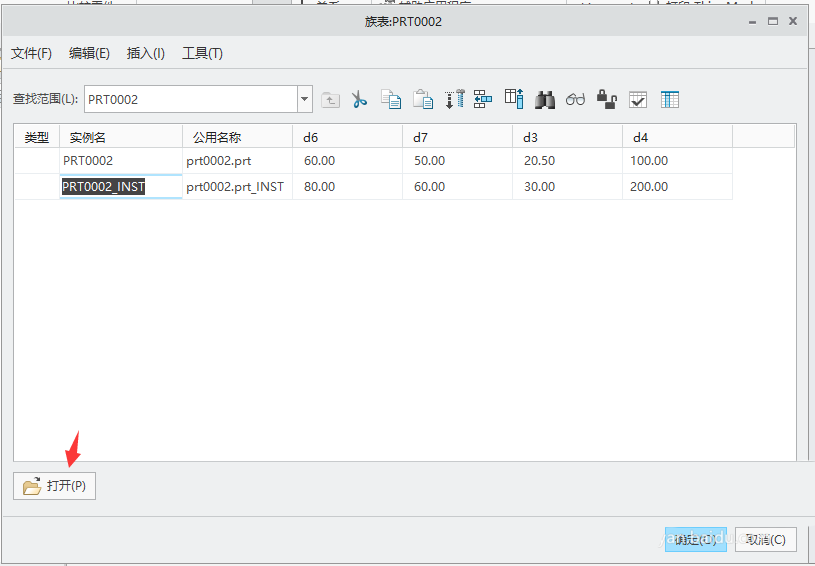Viewport: 815px width, 566px height.
Task: Click the edit table spreadsheet icon
Action: click(x=669, y=99)
